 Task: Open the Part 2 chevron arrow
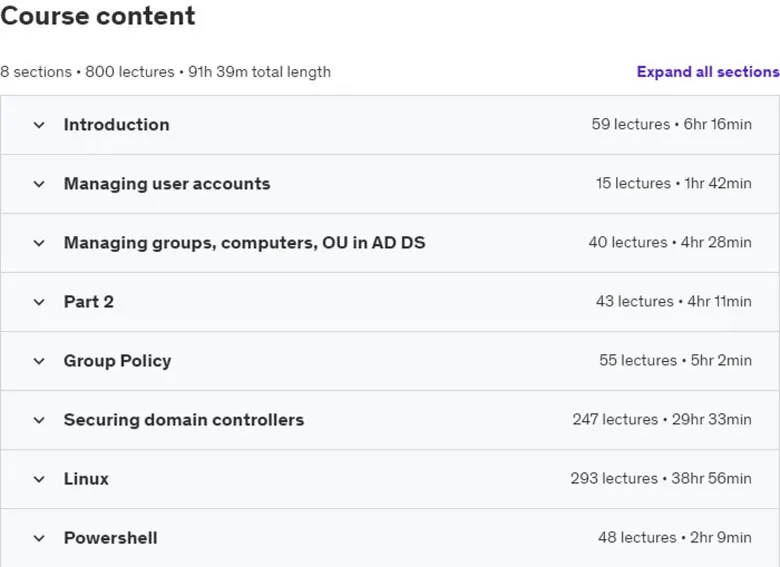pos(39,302)
